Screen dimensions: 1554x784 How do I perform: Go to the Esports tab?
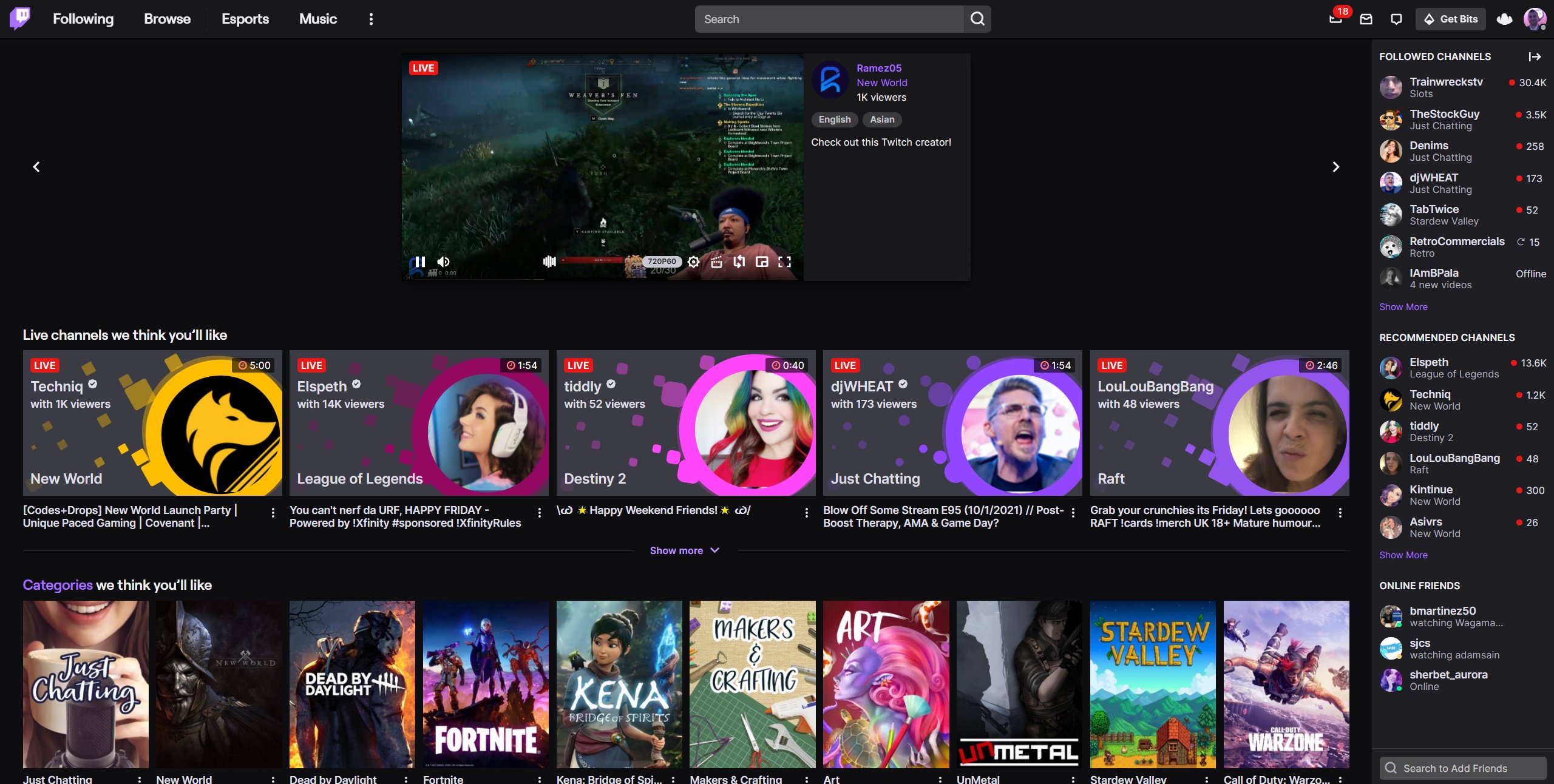point(245,19)
